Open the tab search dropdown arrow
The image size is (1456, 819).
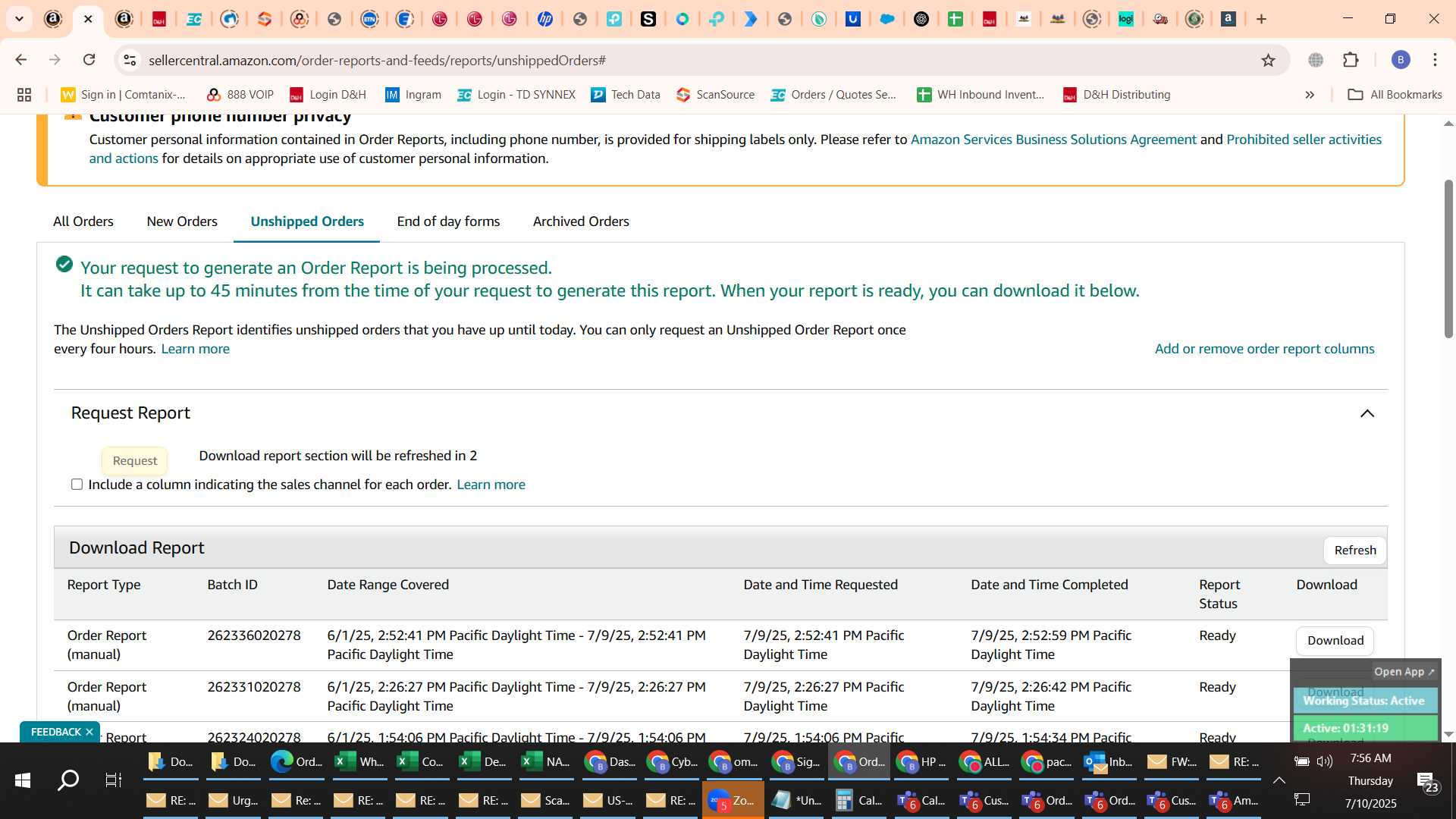(20, 19)
